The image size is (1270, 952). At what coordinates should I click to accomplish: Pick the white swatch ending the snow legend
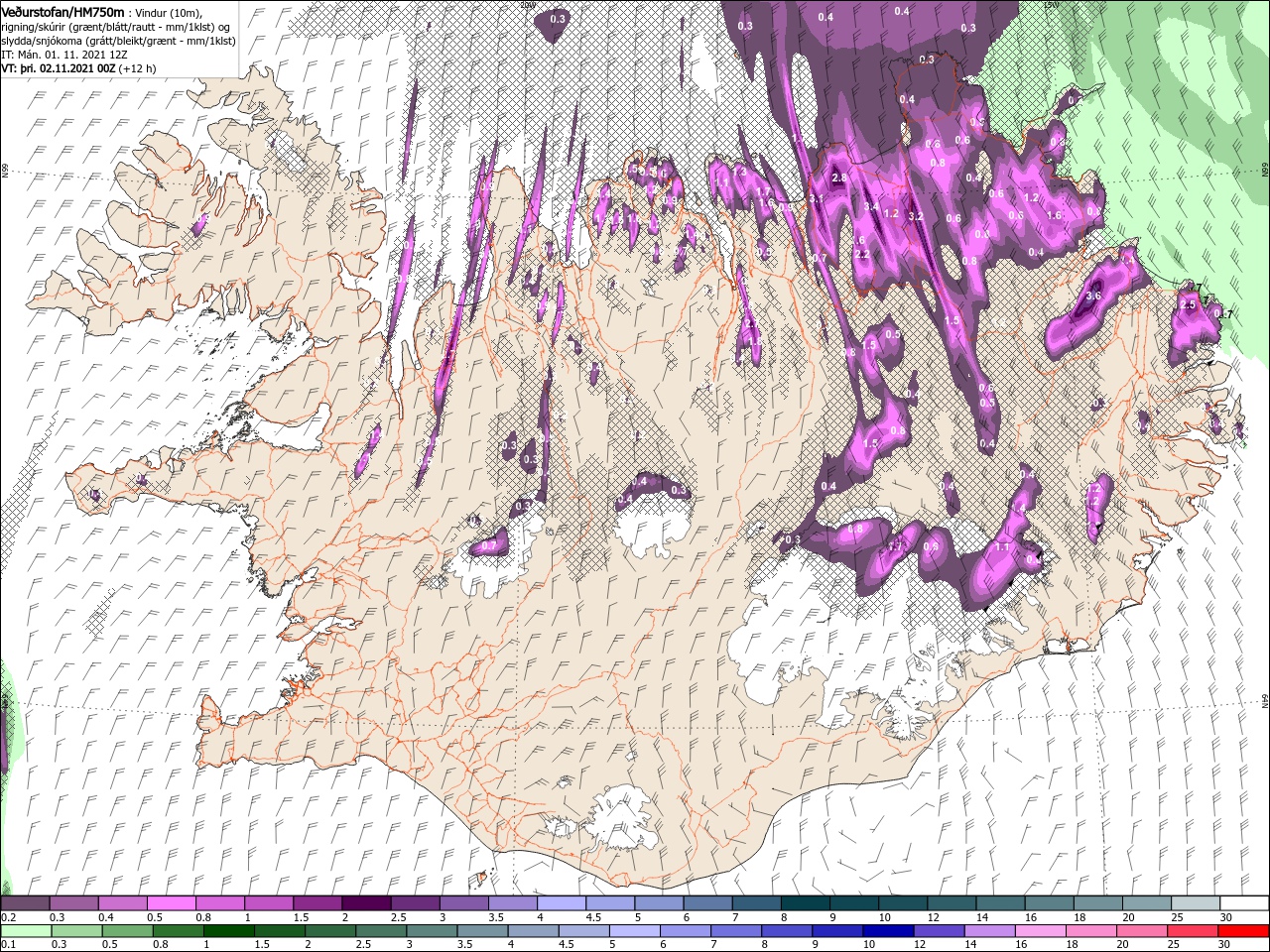1244,903
